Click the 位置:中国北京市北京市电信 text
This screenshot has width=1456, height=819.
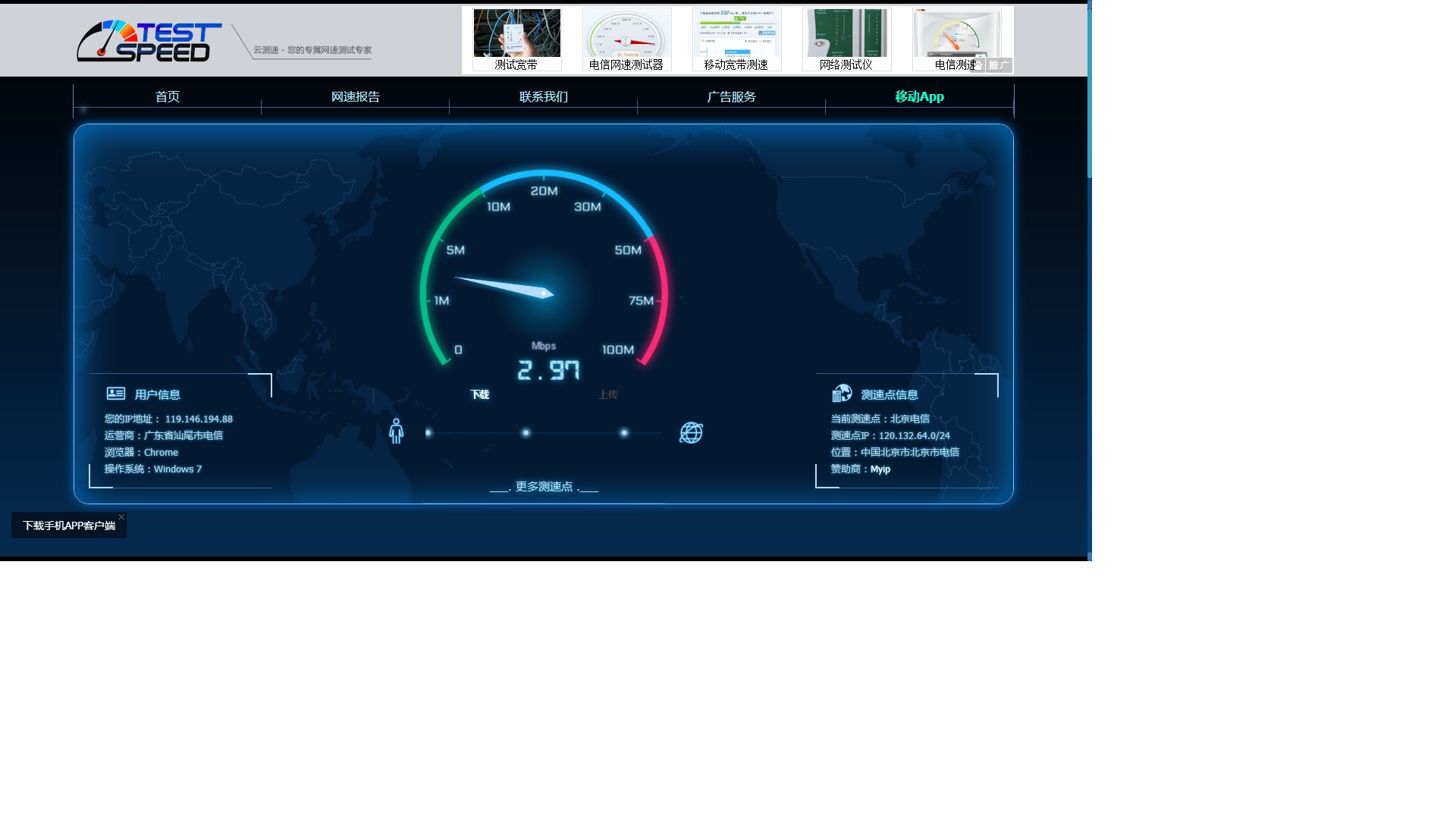pyautogui.click(x=895, y=453)
